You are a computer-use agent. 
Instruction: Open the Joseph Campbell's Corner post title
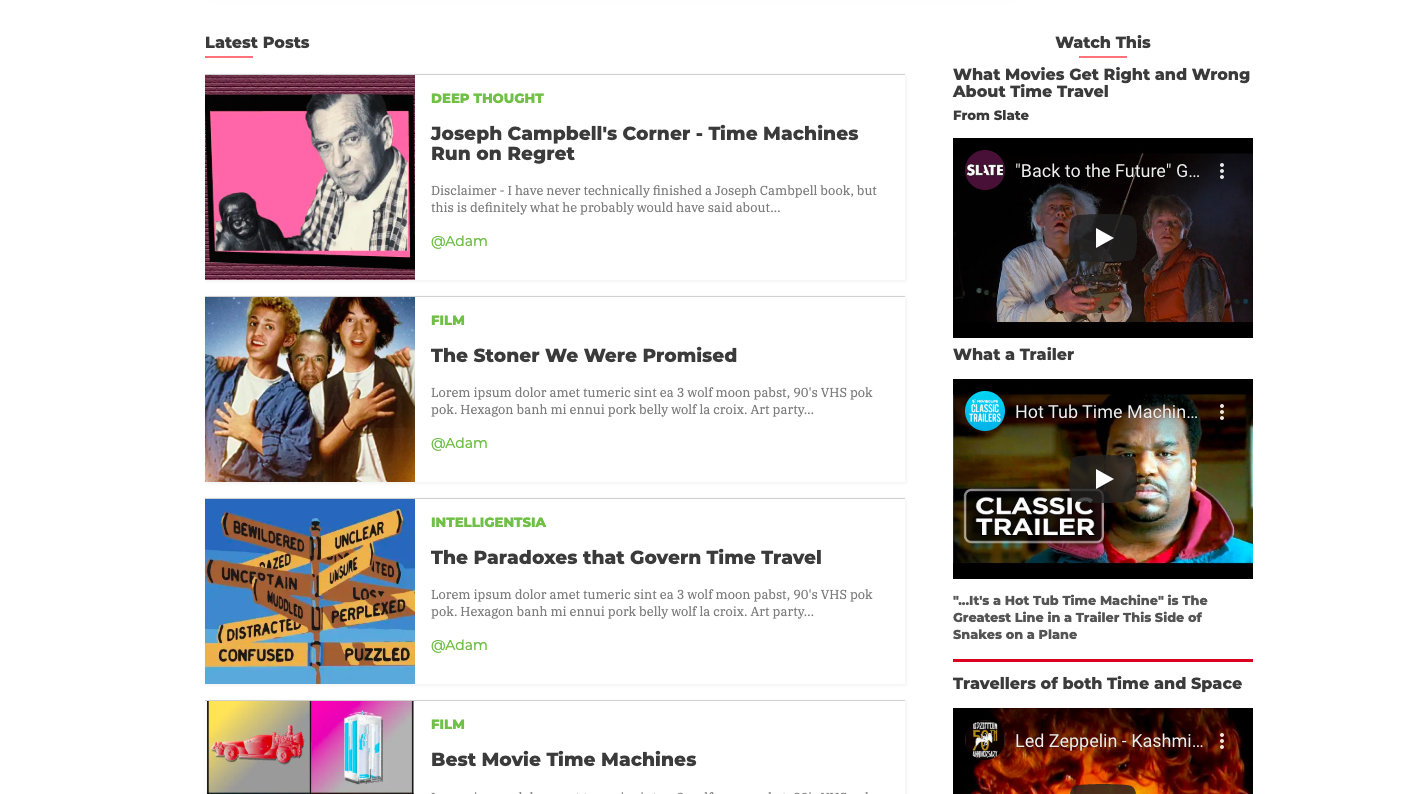click(644, 143)
